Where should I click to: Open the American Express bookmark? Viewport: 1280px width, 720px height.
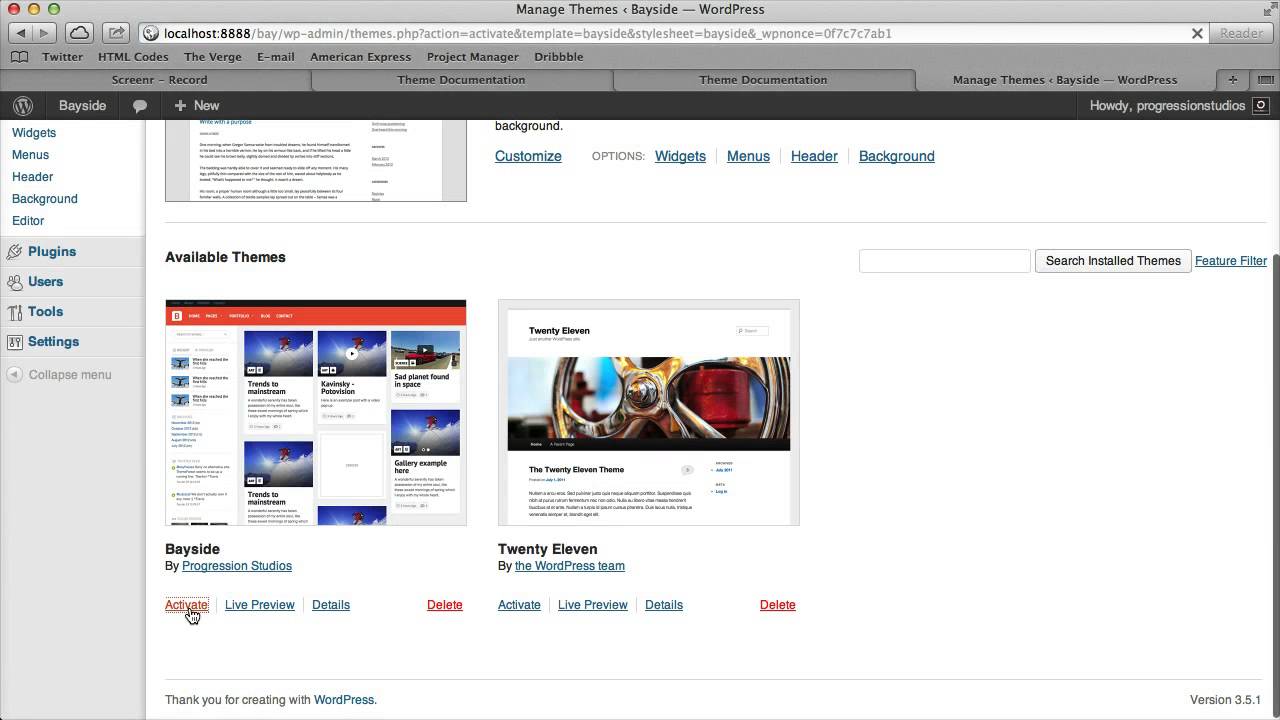[360, 57]
